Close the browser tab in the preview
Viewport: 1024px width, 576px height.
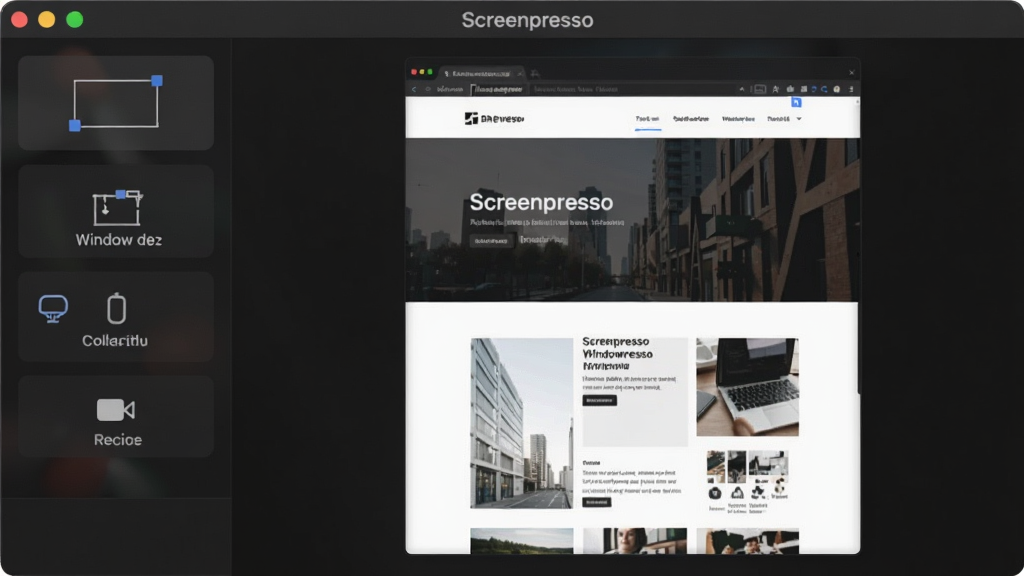[520, 73]
